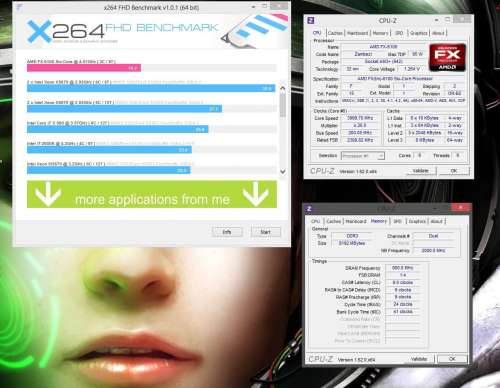Open the Graphics tab in the Memory CPU-Z window
This screenshot has height=388, width=500.
417,221
